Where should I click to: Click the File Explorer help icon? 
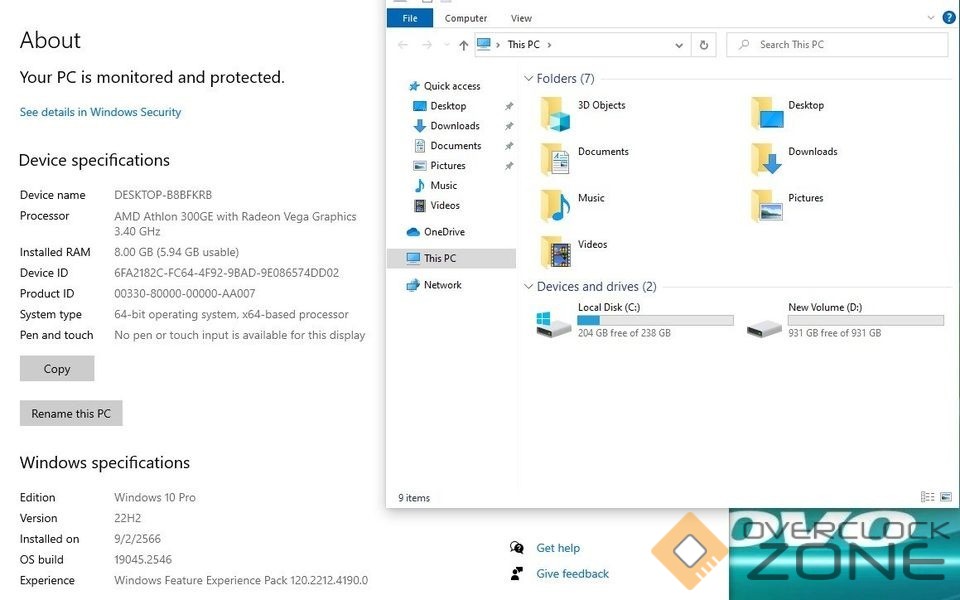(948, 18)
